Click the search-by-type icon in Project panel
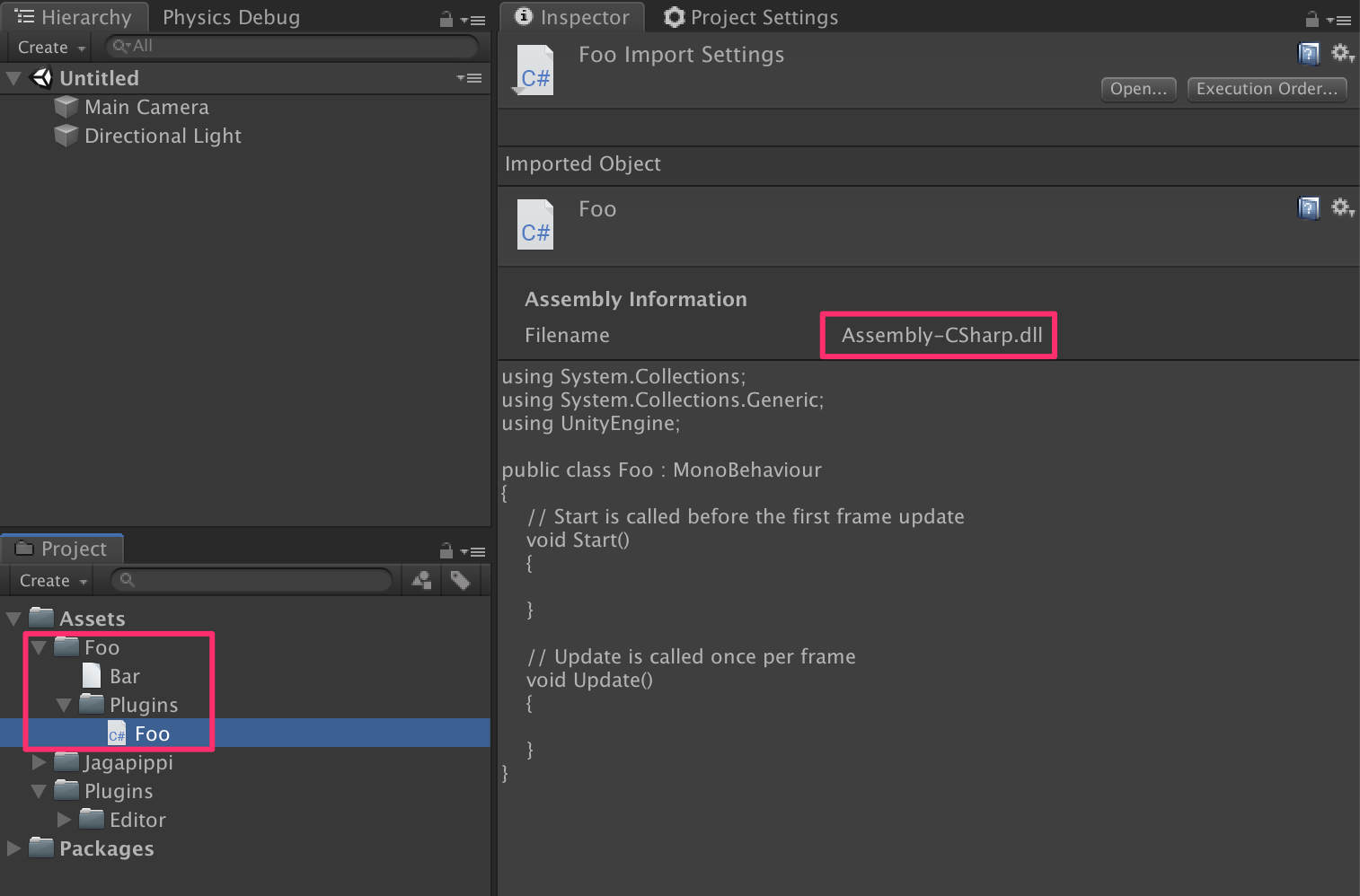 tap(420, 580)
